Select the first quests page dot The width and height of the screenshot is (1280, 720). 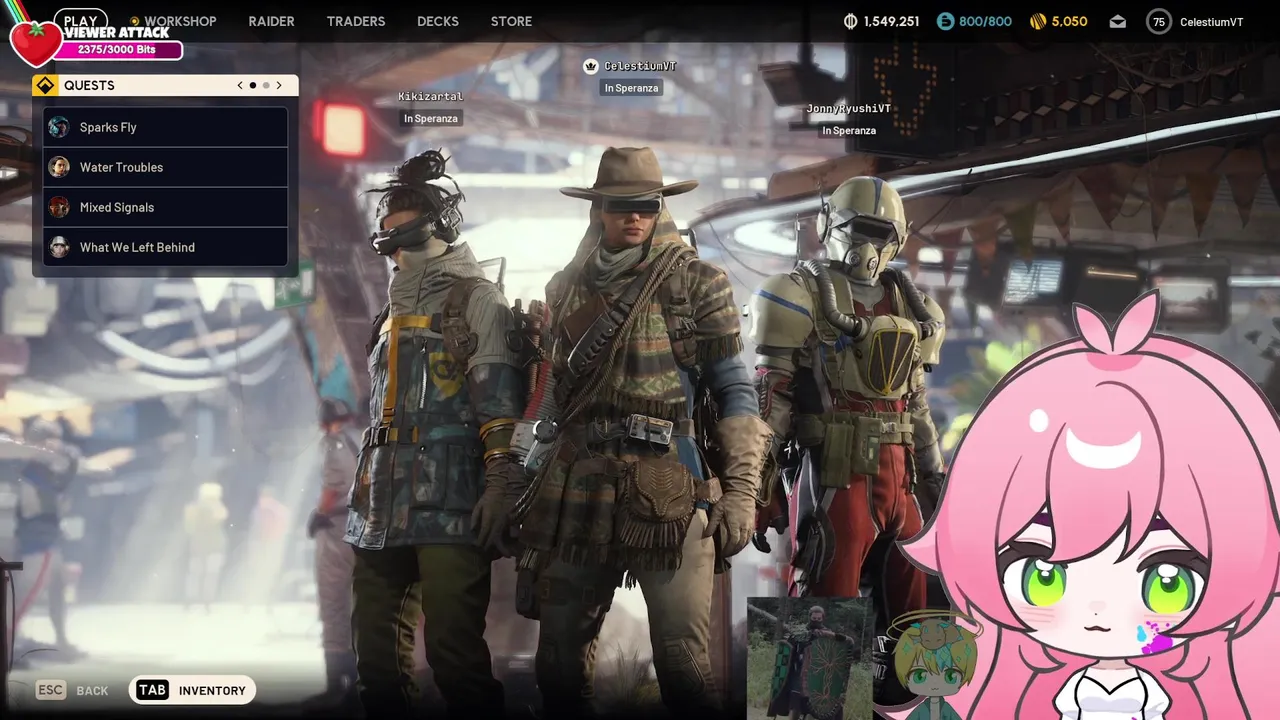coord(253,85)
